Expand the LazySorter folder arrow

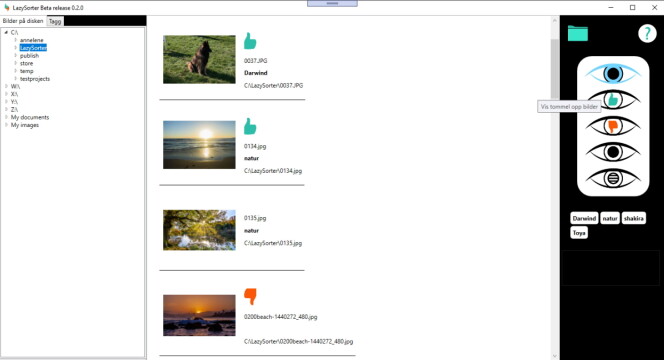[16, 48]
